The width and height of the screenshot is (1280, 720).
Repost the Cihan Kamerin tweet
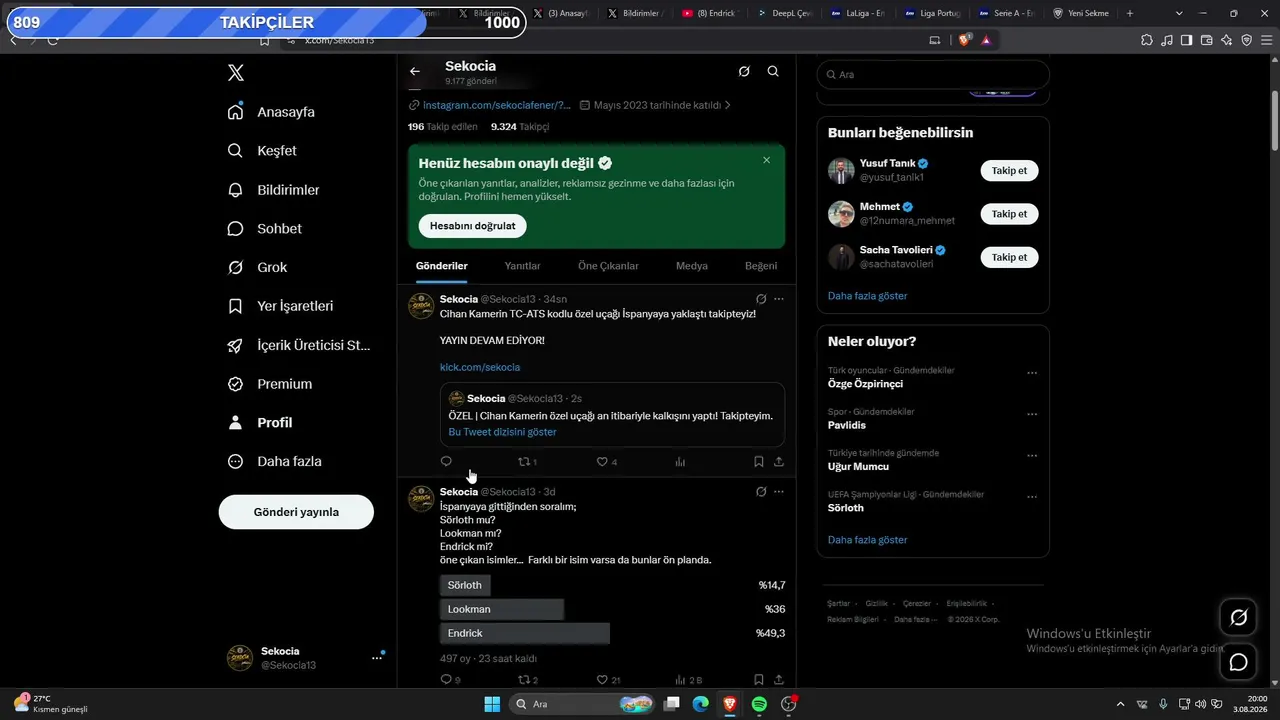coord(527,462)
